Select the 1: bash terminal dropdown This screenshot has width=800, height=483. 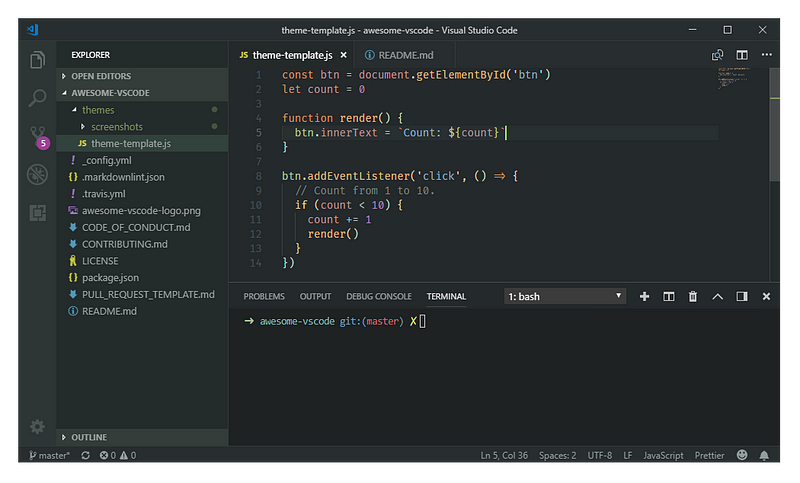(565, 296)
